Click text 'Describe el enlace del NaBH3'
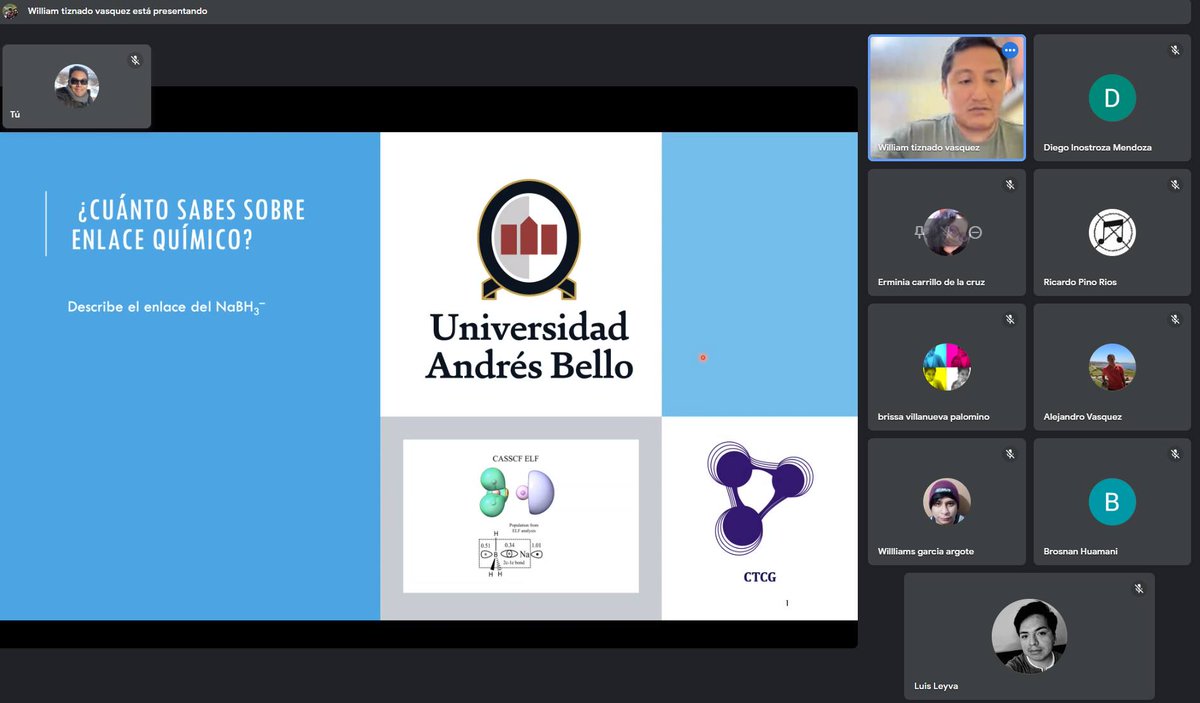 coord(166,307)
